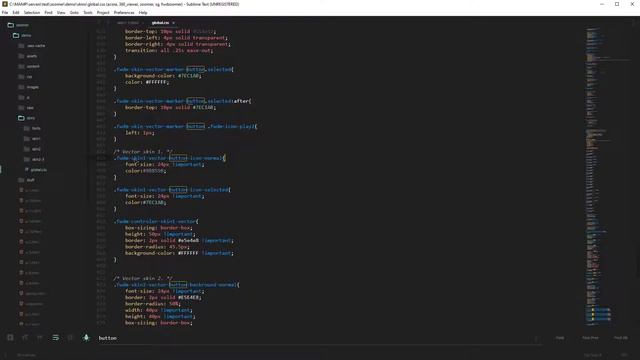This screenshot has width=640, height=360.
Task: Expand the content folder in sidebar
Action: point(21,66)
